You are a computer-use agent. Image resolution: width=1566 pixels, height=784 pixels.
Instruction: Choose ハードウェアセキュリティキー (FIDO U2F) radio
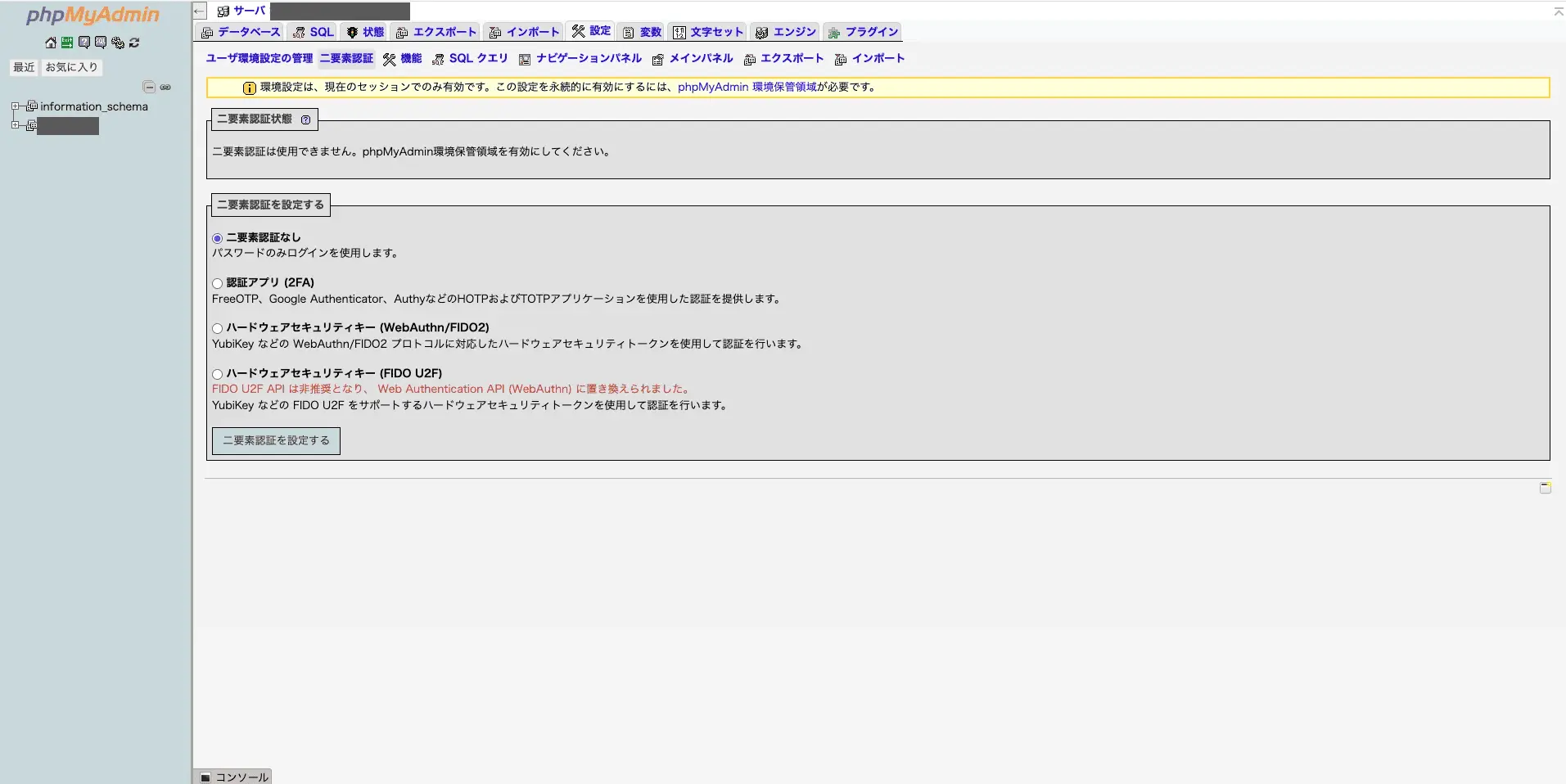(217, 374)
